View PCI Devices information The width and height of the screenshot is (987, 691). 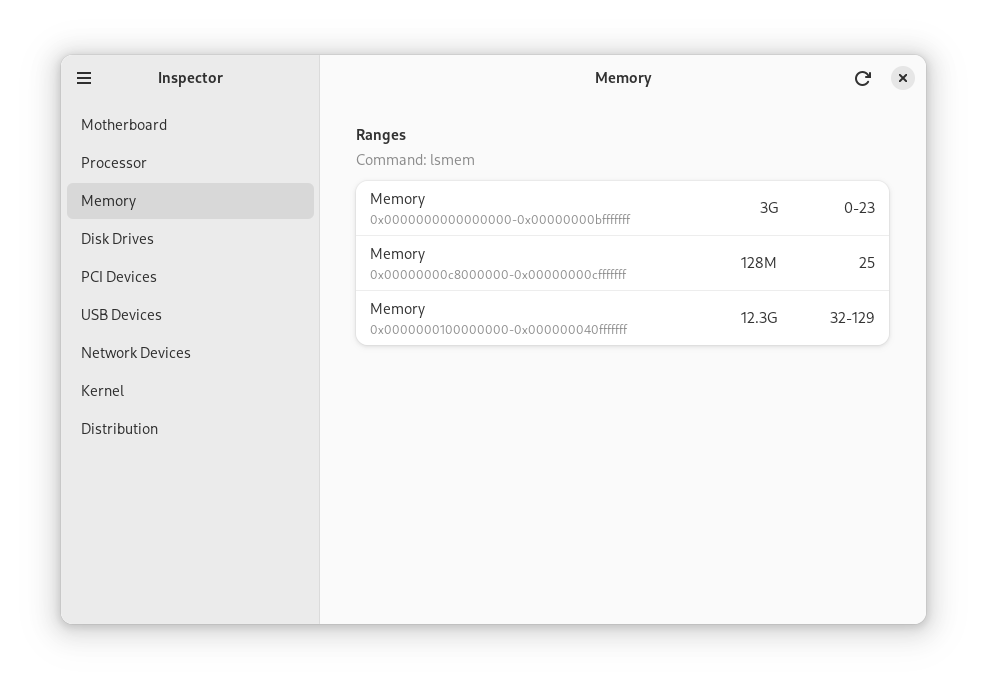tap(119, 277)
